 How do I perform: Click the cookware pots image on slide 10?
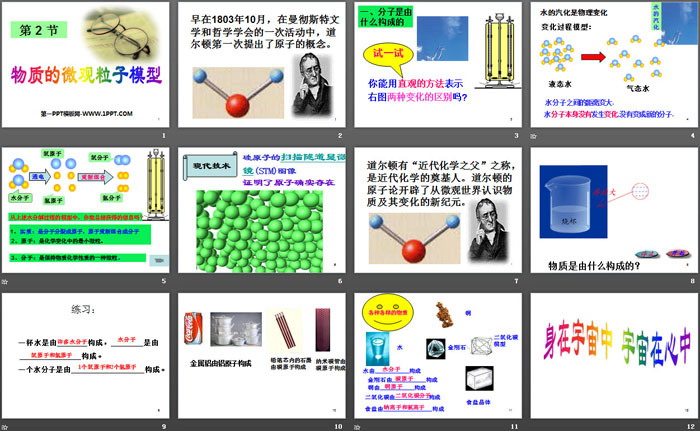[x=236, y=329]
